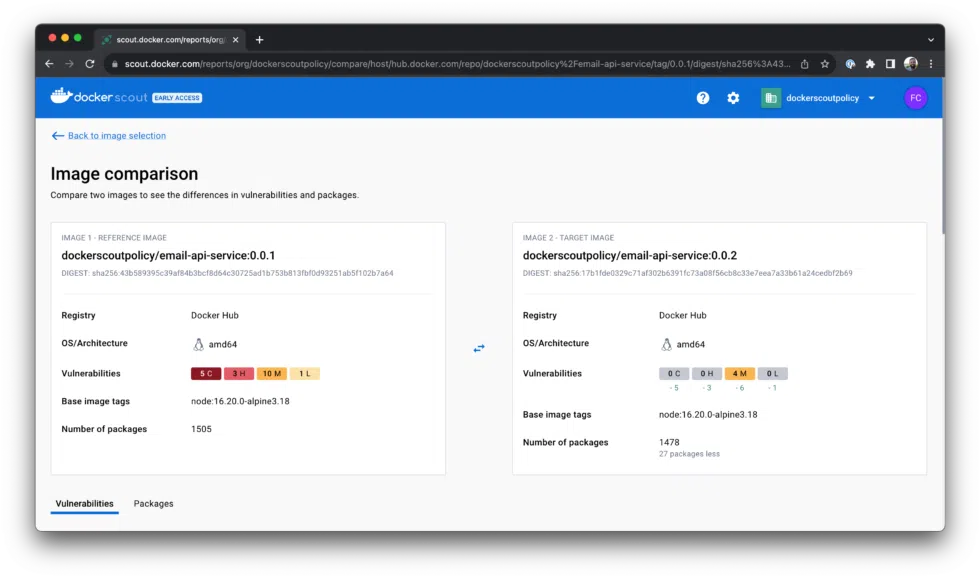The width and height of the screenshot is (980, 578).
Task: Click the 10 M medium badge
Action: point(272,374)
